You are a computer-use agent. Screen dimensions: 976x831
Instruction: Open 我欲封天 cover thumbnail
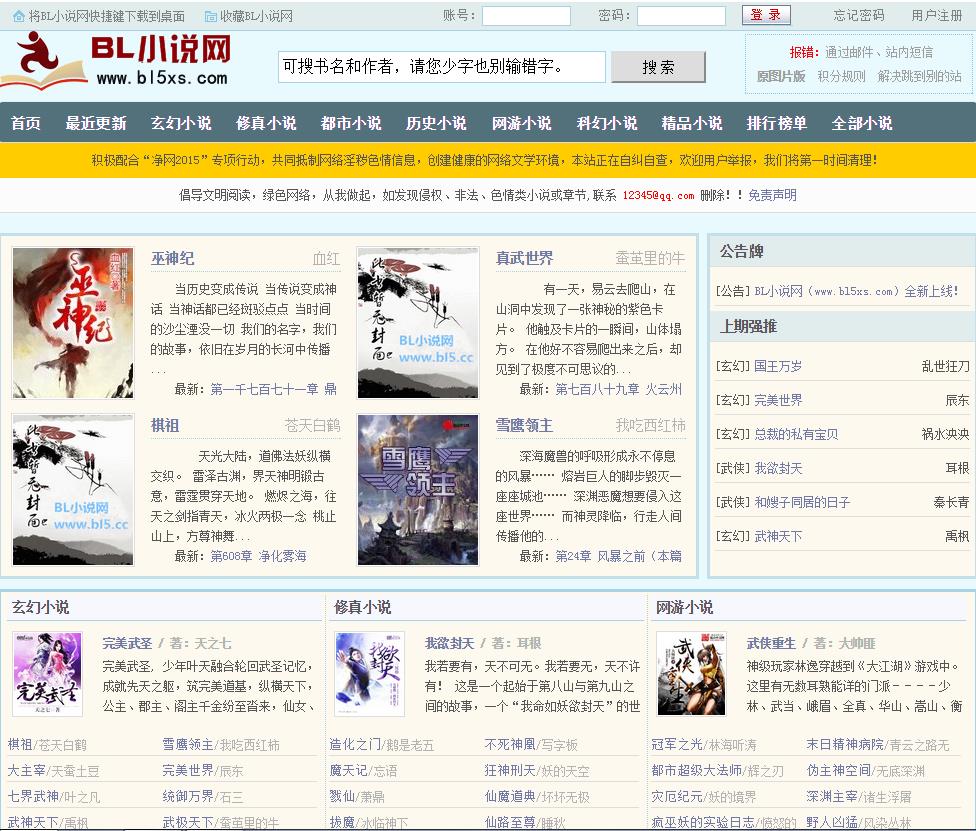click(x=370, y=674)
